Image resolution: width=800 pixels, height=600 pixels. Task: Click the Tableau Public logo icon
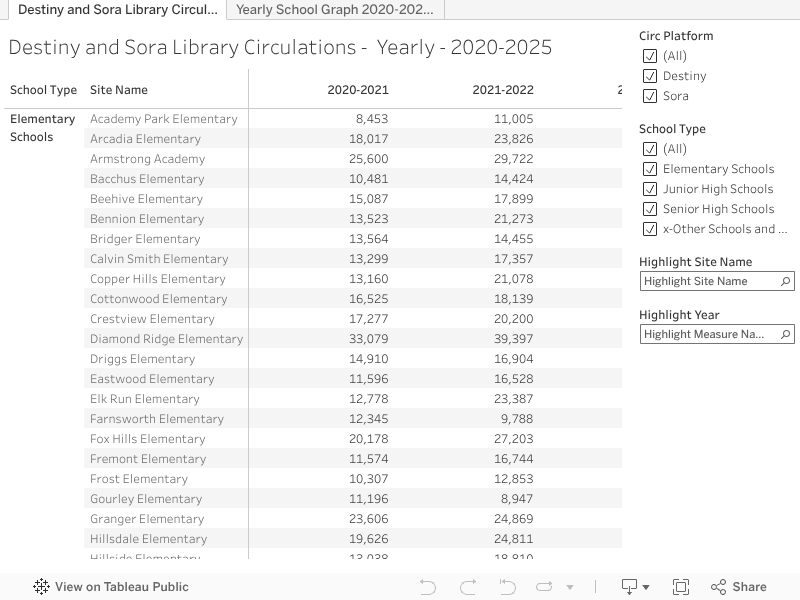click(42, 587)
